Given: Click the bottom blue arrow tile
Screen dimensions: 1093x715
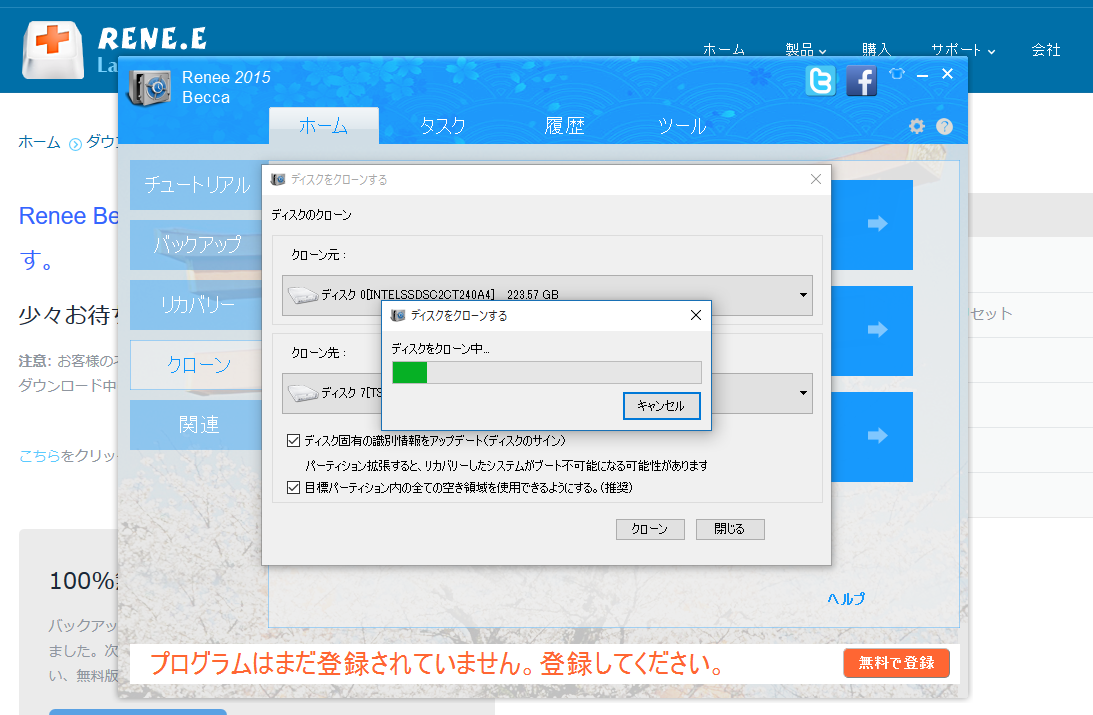Looking at the screenshot, I should tap(872, 436).
